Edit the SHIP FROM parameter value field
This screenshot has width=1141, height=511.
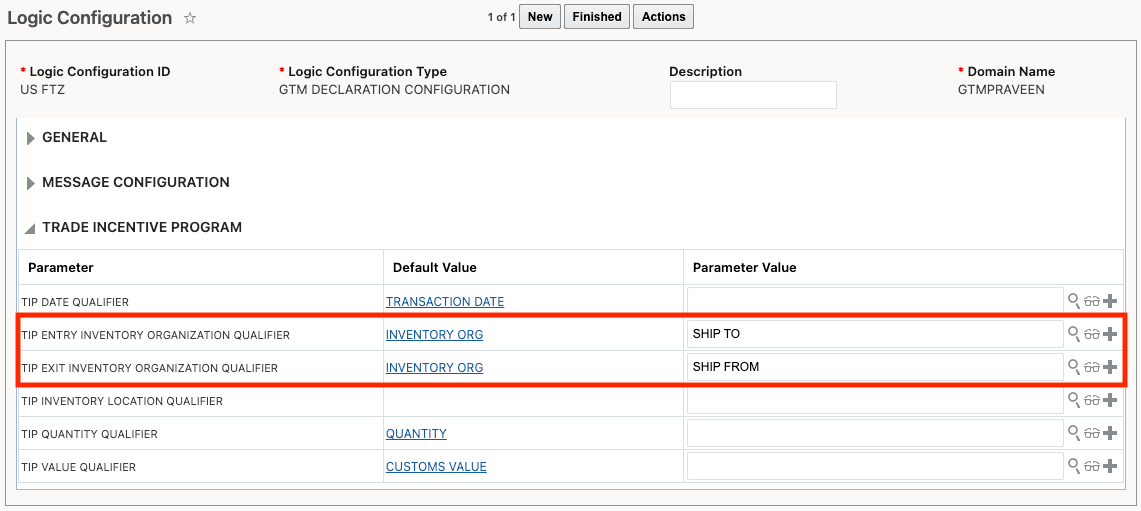875,367
